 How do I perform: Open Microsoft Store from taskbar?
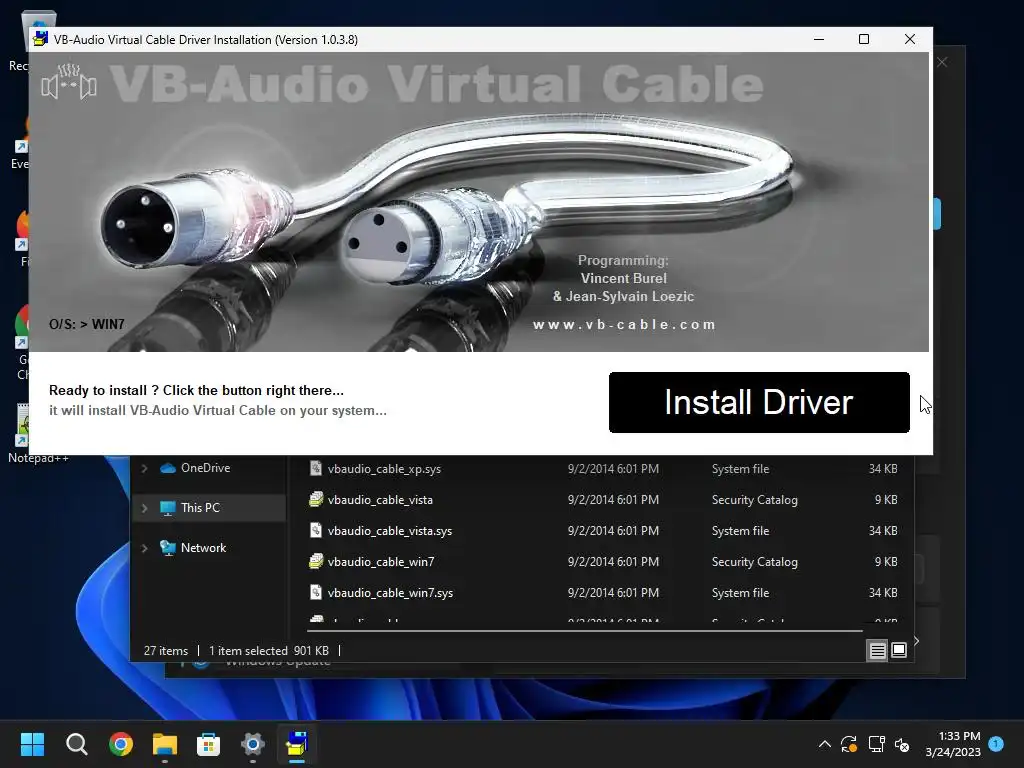click(x=208, y=744)
